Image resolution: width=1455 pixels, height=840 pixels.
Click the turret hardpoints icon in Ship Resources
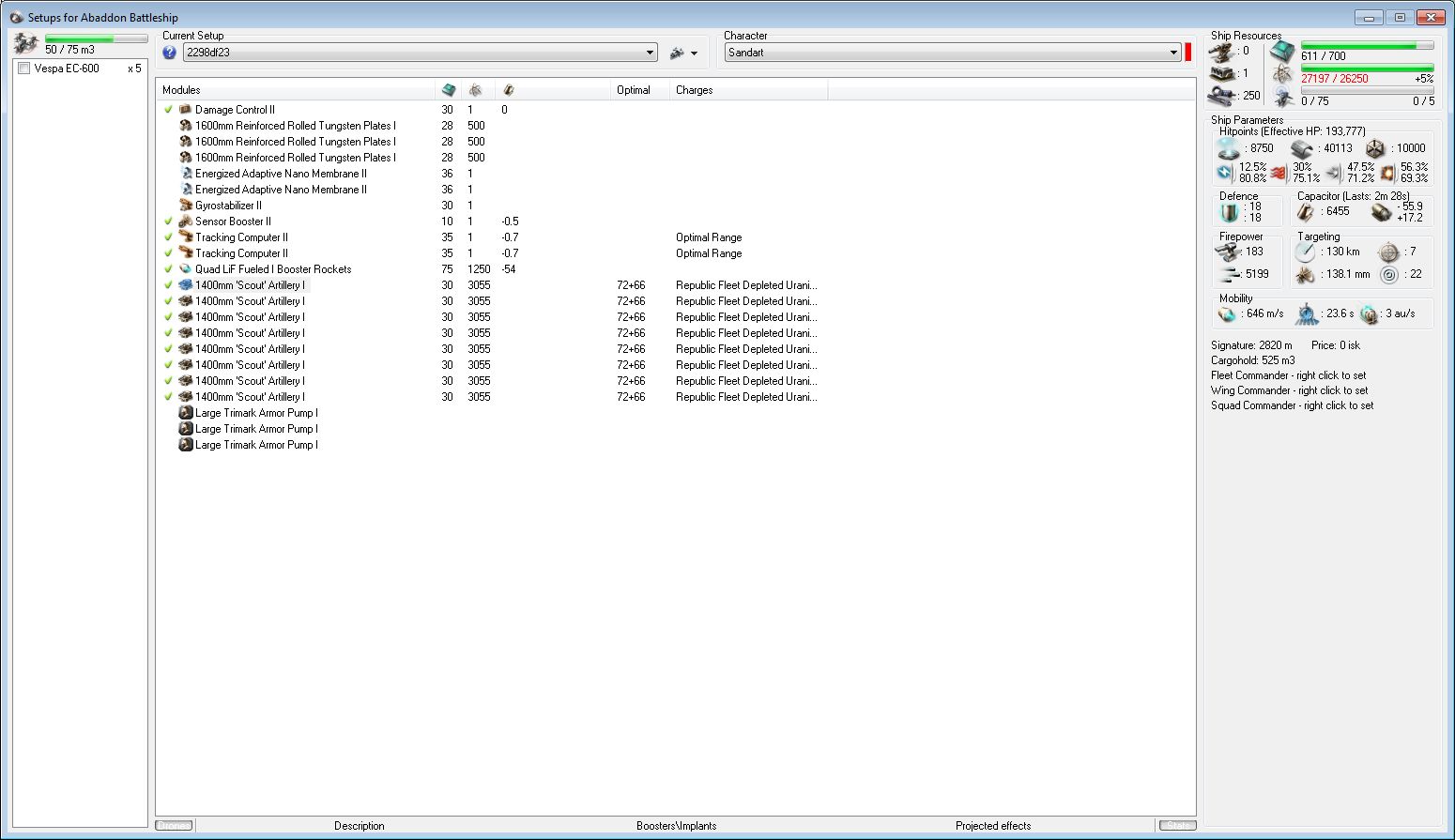[x=1221, y=51]
